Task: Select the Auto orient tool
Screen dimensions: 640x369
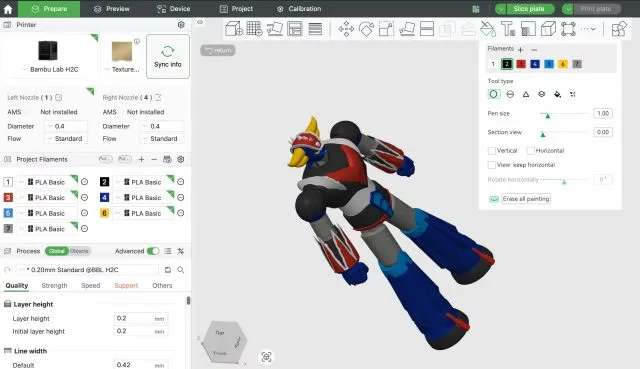Action: [275, 29]
